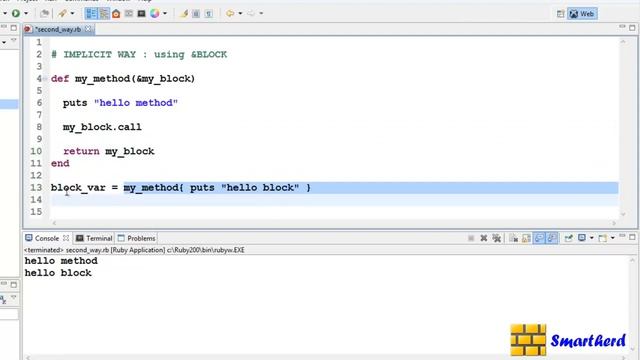Maximize the editor area
The image size is (640, 360).
(632, 28)
